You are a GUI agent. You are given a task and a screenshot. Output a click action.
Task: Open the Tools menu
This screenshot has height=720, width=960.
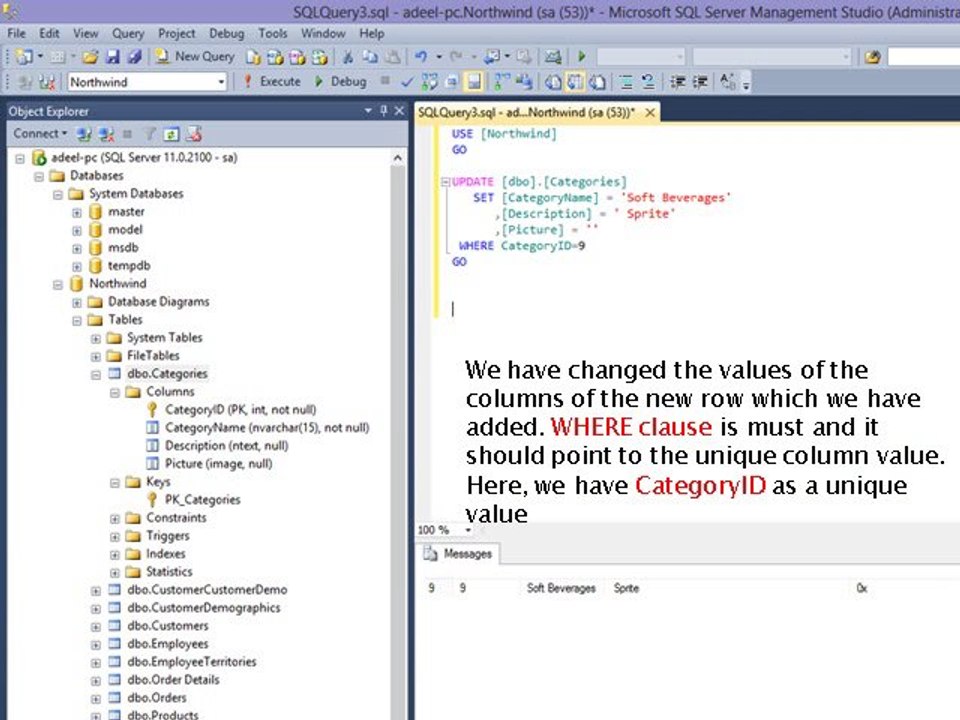pyautogui.click(x=272, y=34)
